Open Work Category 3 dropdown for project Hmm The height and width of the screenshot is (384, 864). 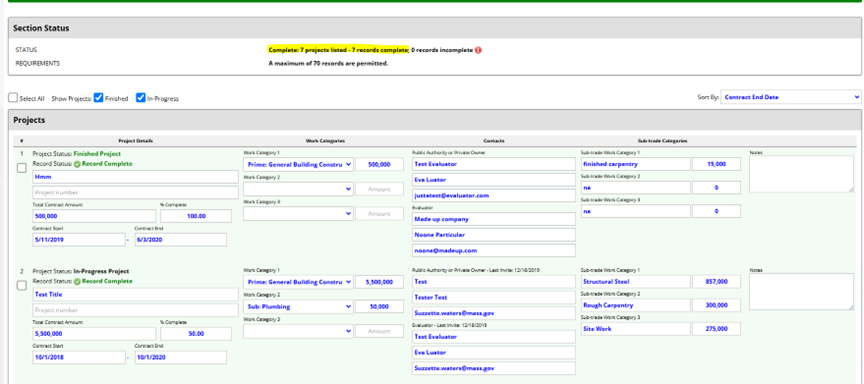tap(298, 214)
